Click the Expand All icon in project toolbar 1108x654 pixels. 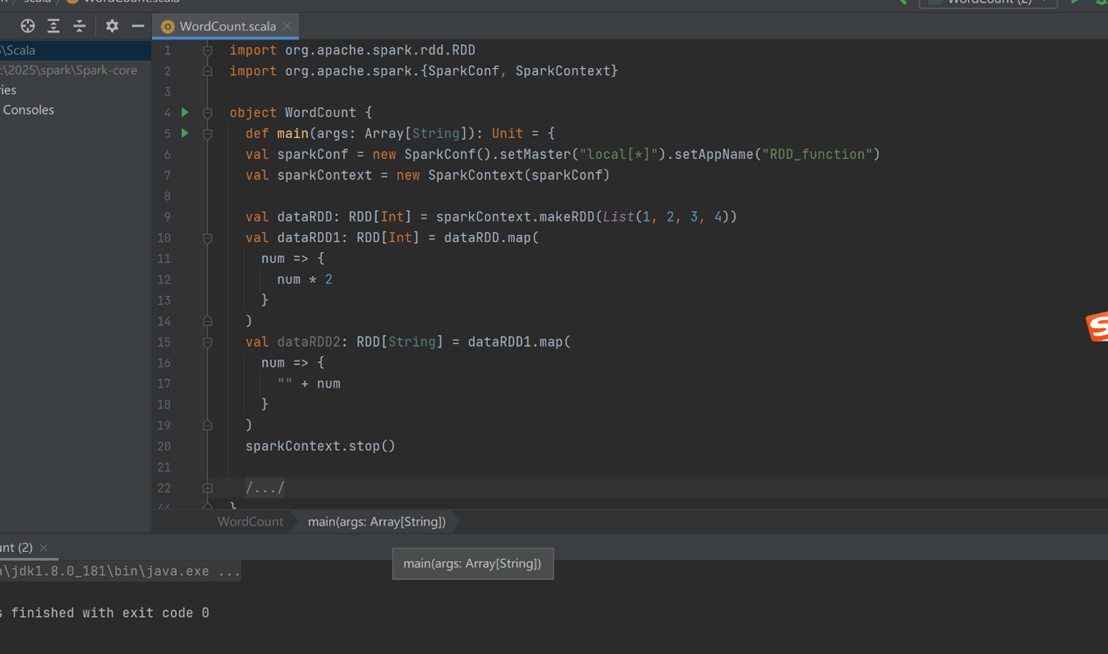click(x=54, y=26)
